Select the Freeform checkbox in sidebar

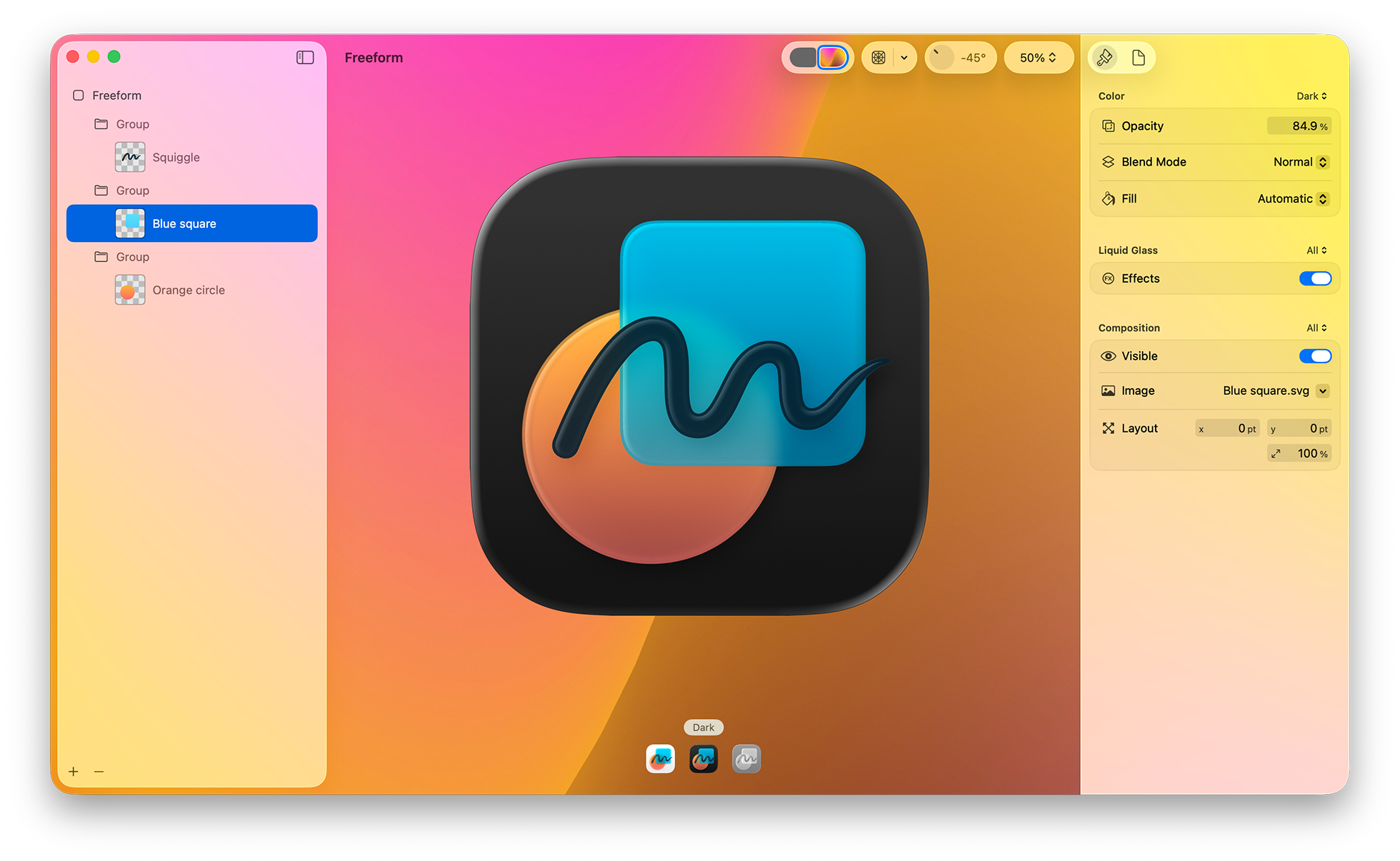78,95
